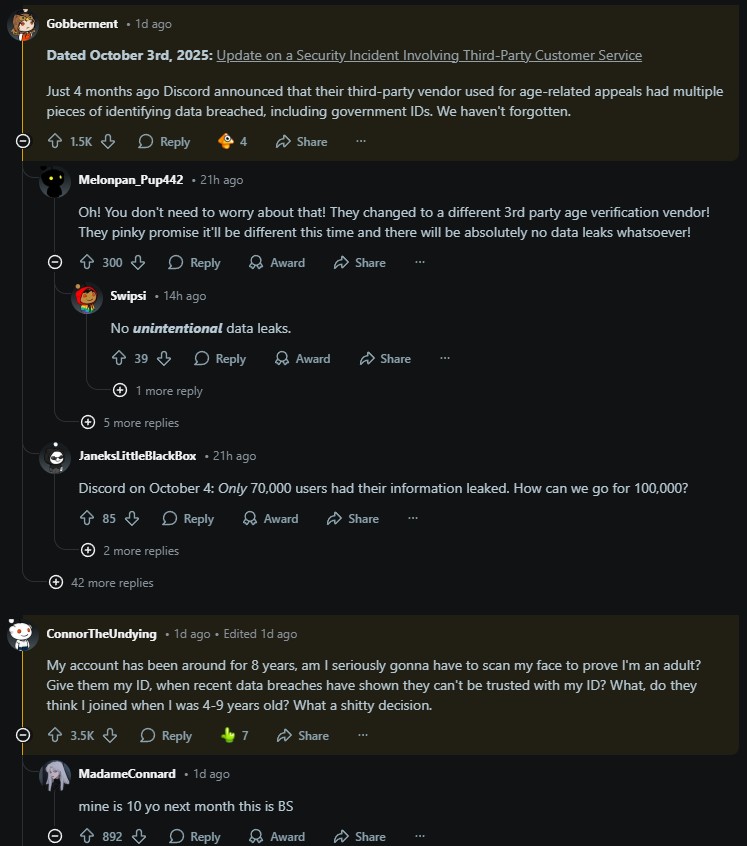Upvote Melonpan_Pup442's comment
This screenshot has width=747, height=846.
(87, 263)
